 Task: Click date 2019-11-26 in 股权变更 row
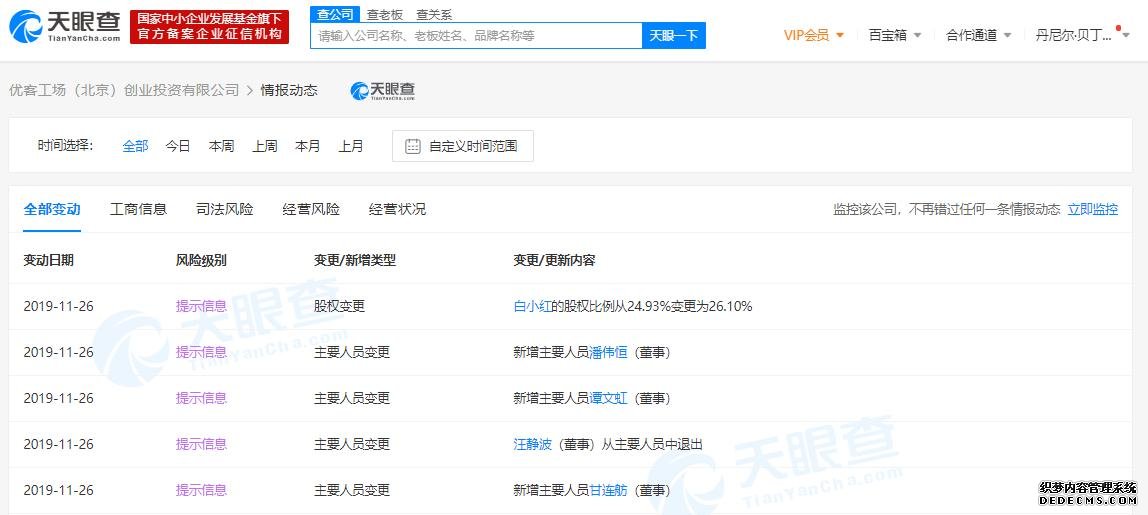pos(59,306)
